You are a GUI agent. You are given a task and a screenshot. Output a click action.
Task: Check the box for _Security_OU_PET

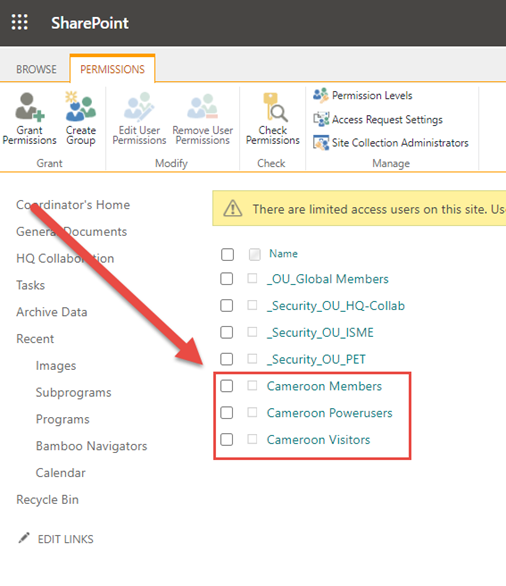[x=226, y=359]
